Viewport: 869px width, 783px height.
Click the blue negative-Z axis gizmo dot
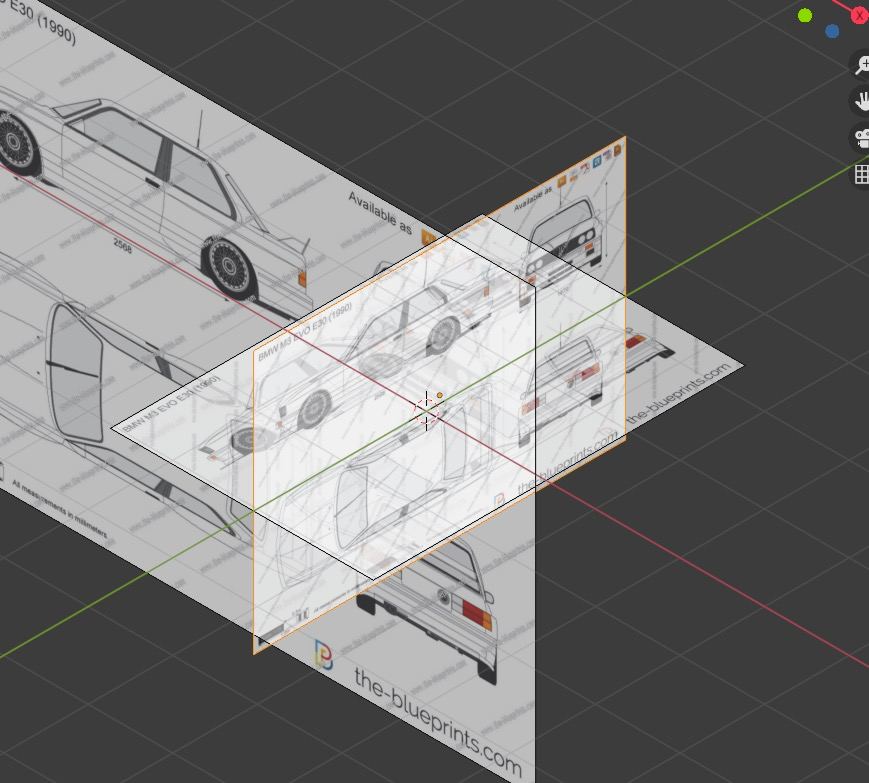point(832,32)
